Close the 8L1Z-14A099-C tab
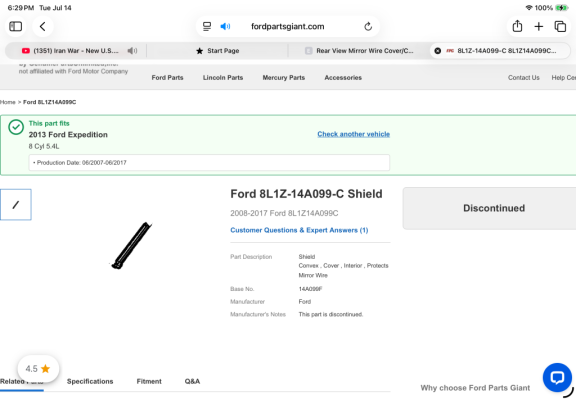 click(438, 51)
